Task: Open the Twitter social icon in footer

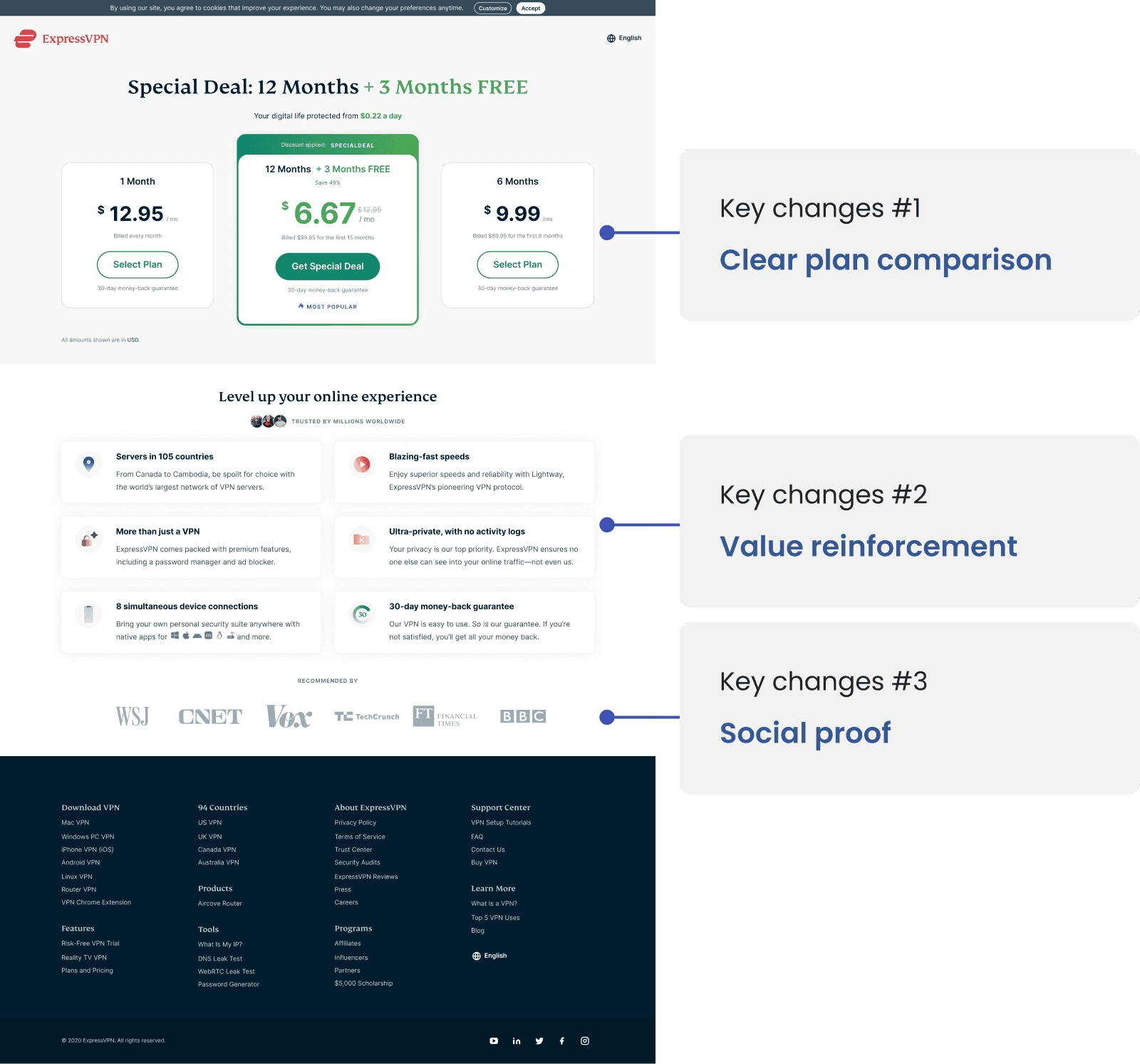Action: pyautogui.click(x=539, y=1041)
